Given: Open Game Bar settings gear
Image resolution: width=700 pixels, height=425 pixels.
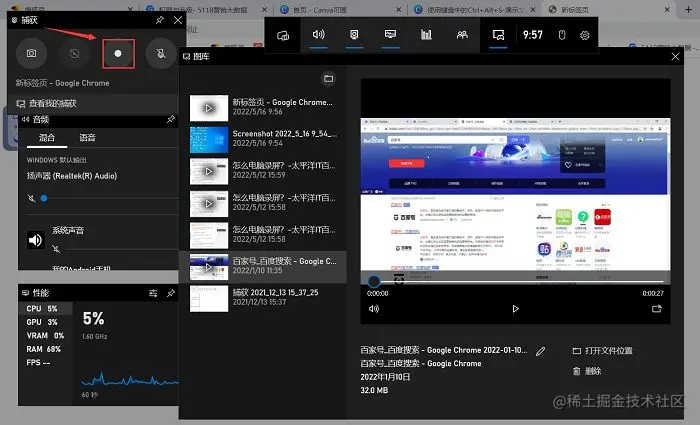Looking at the screenshot, I should pyautogui.click(x=585, y=35).
